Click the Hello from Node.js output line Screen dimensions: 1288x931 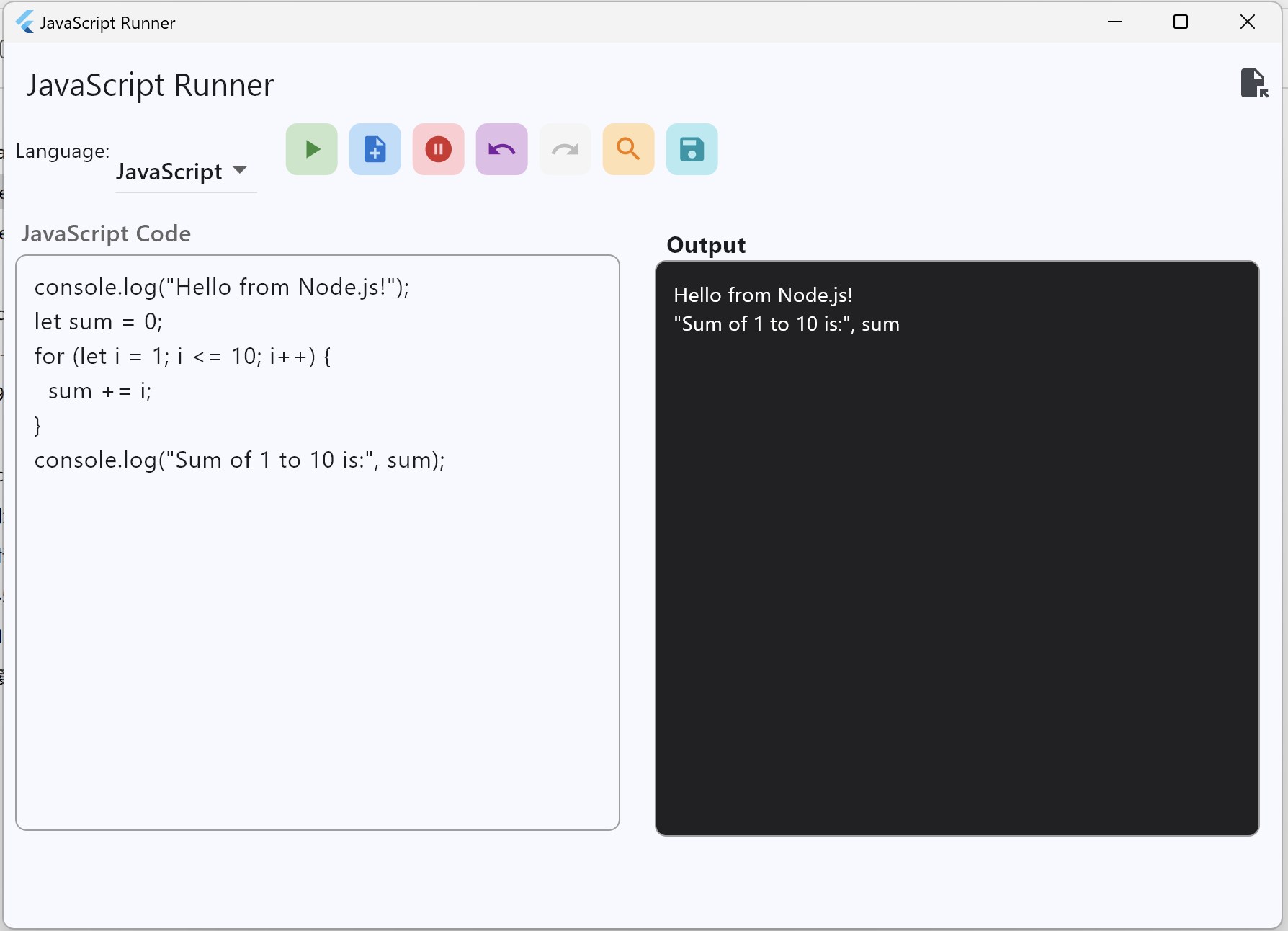(763, 294)
